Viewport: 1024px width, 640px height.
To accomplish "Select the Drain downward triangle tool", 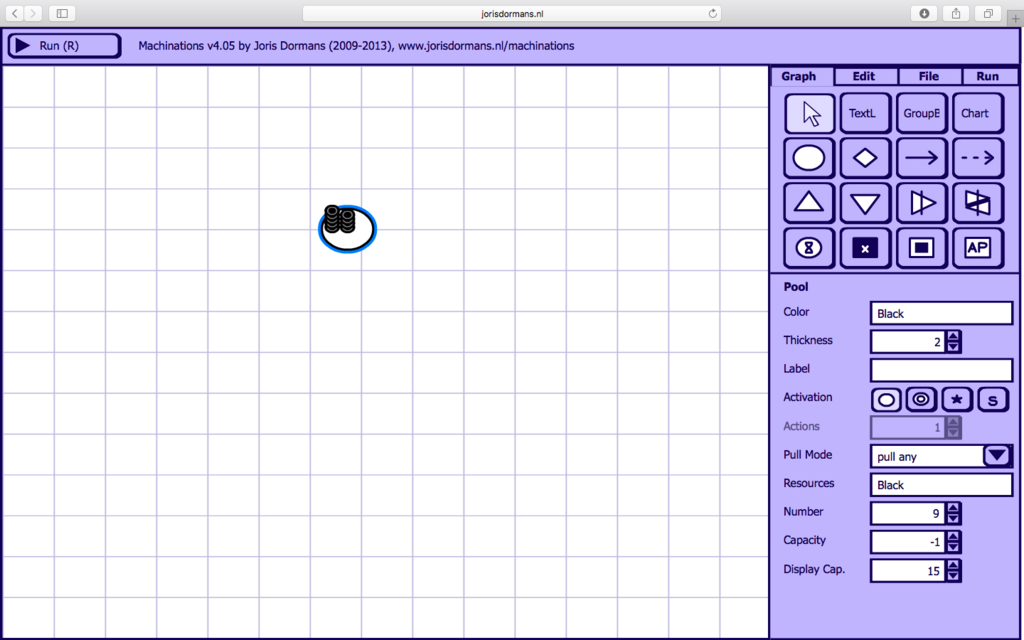I will click(865, 202).
